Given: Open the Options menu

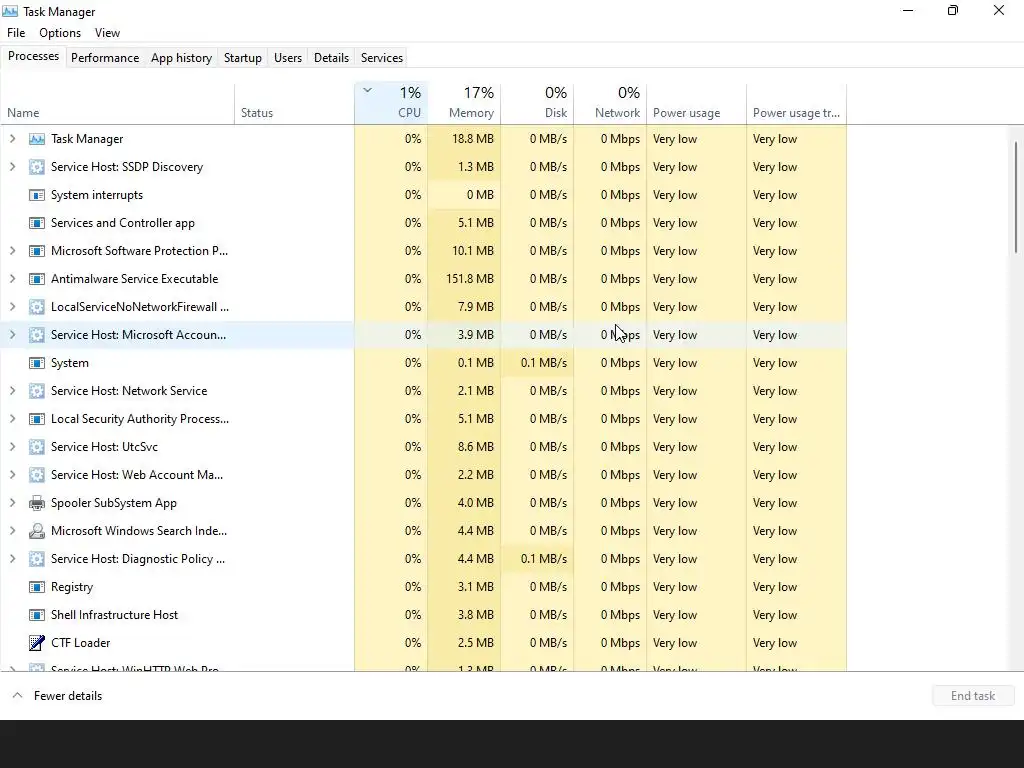Looking at the screenshot, I should tap(60, 33).
